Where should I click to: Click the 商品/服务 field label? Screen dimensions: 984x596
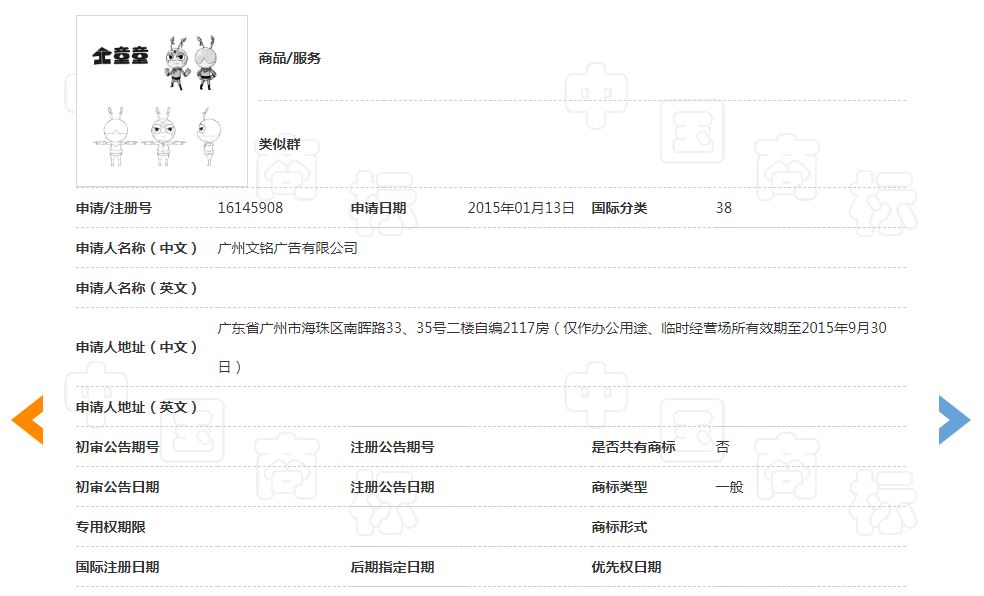[x=287, y=57]
